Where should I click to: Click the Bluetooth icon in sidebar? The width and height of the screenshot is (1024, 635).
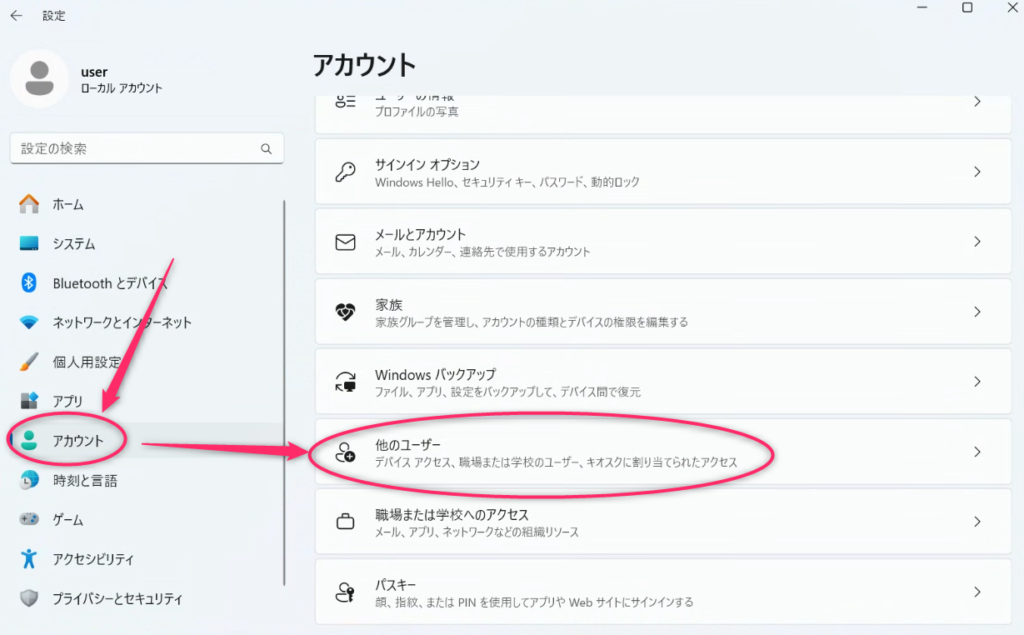29,283
